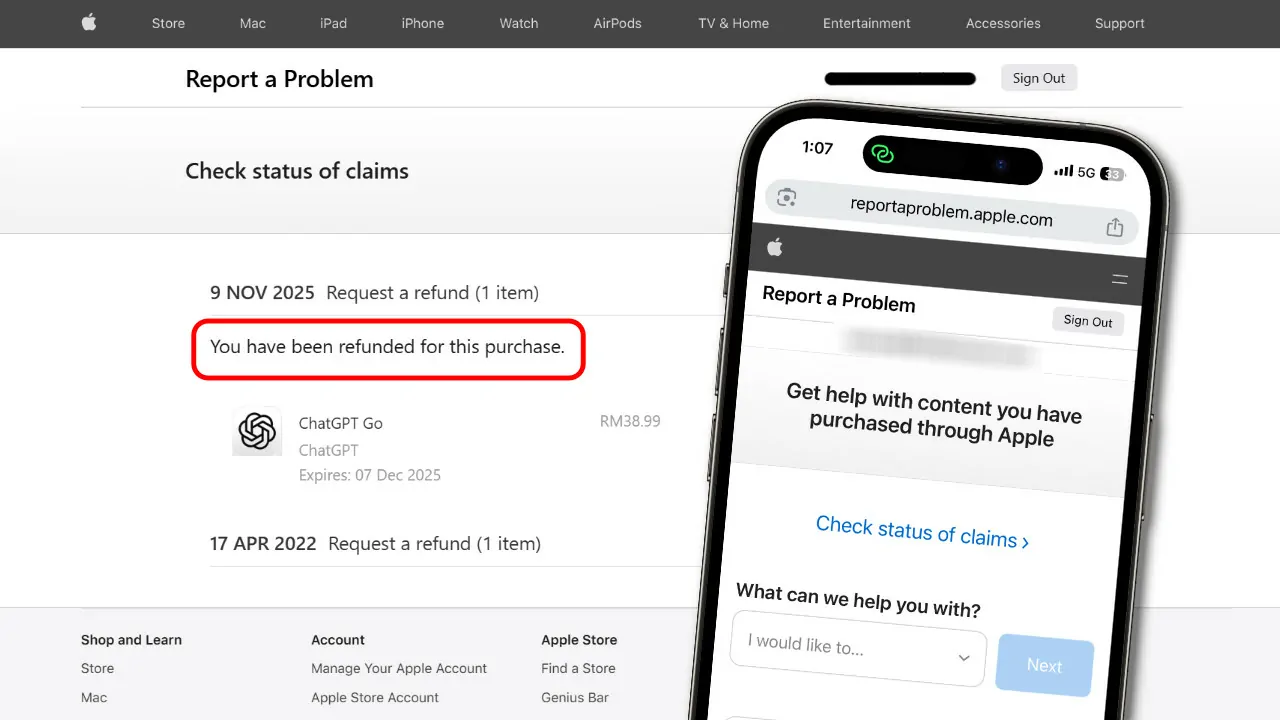Tap Sign Out on the phone screen
Viewport: 1280px width, 720px height.
[x=1088, y=320]
